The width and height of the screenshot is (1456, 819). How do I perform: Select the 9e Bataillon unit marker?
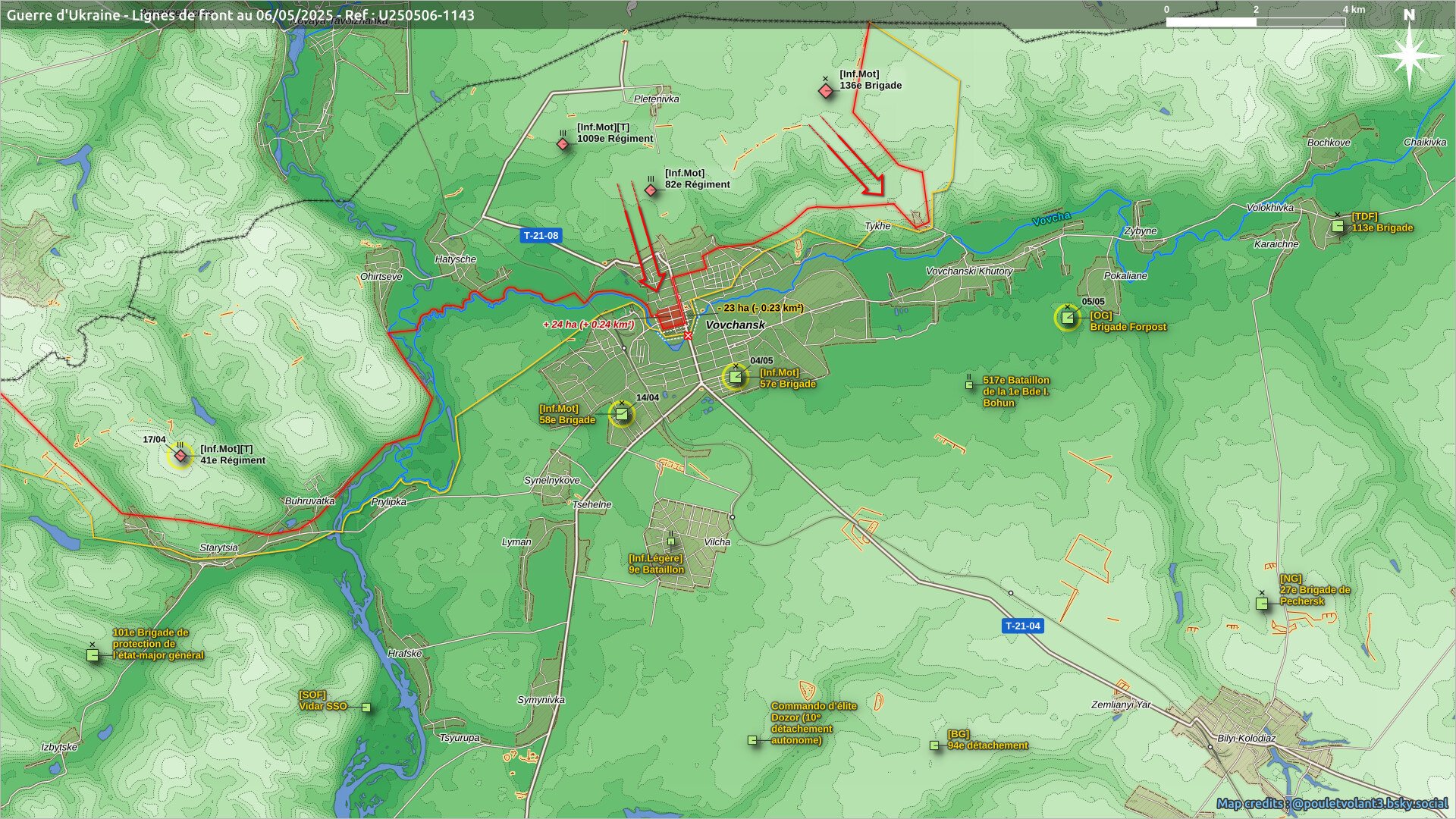(671, 541)
